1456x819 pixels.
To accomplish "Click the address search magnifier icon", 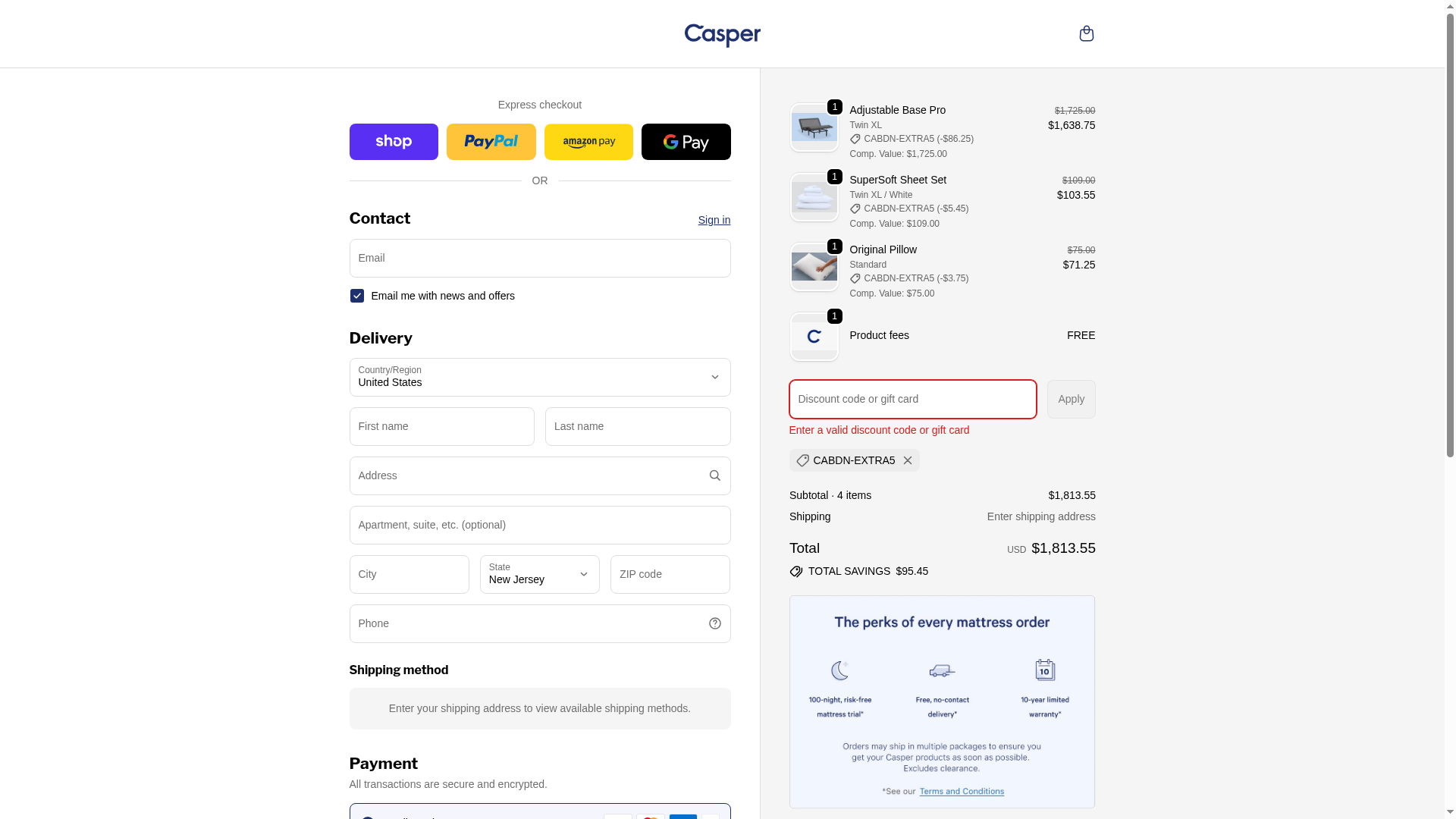I will (x=714, y=476).
